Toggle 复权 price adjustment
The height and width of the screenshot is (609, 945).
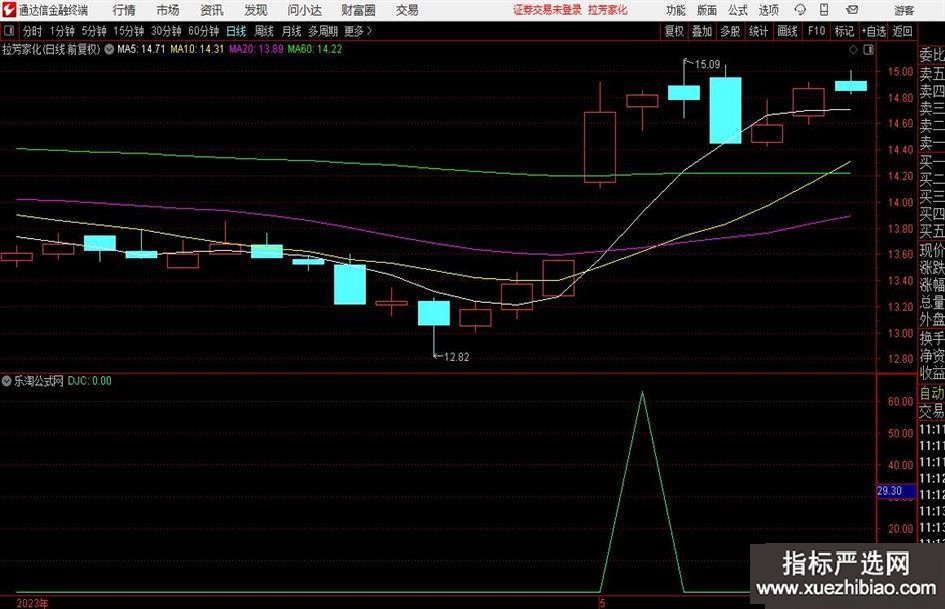pos(675,31)
